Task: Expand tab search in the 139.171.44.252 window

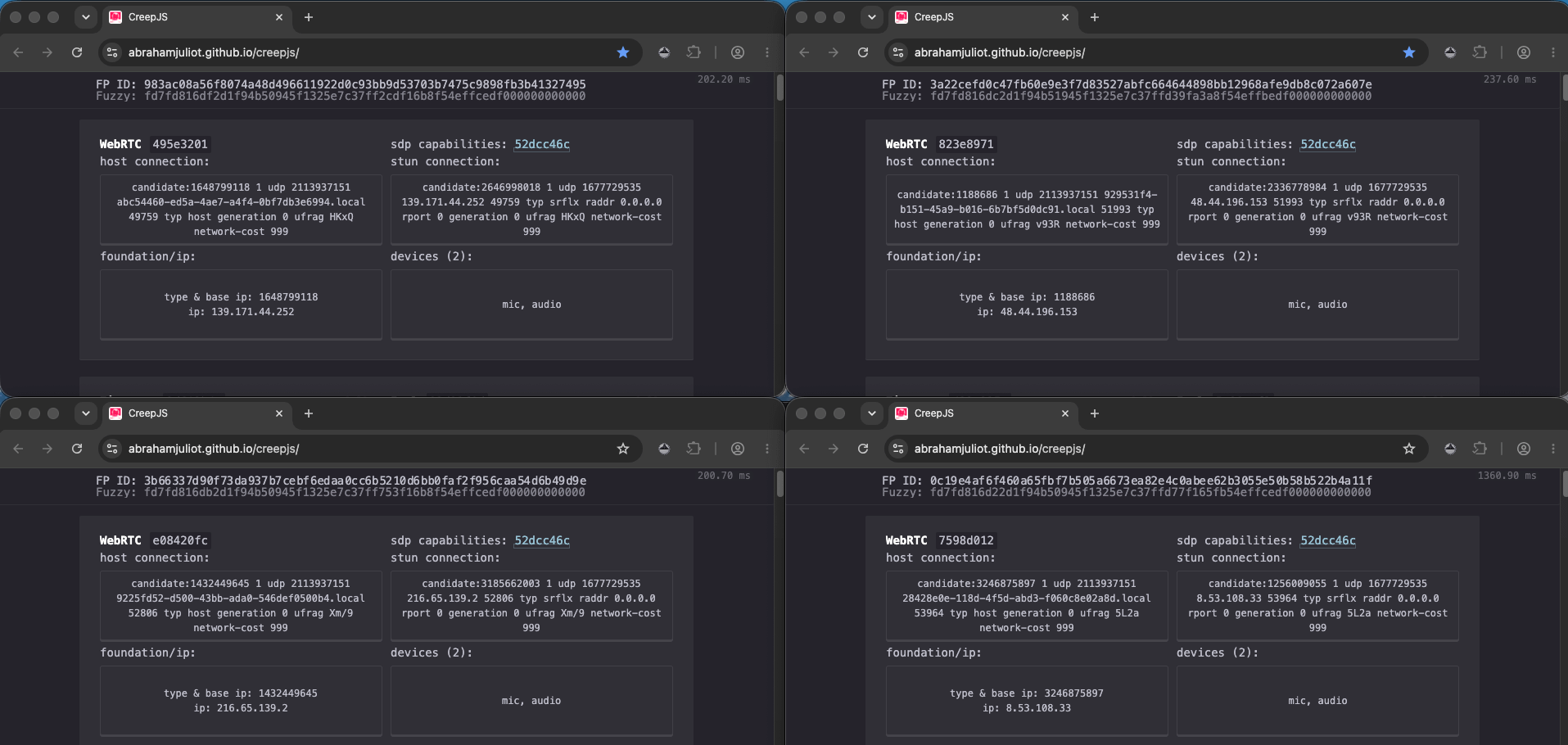Action: [x=86, y=17]
